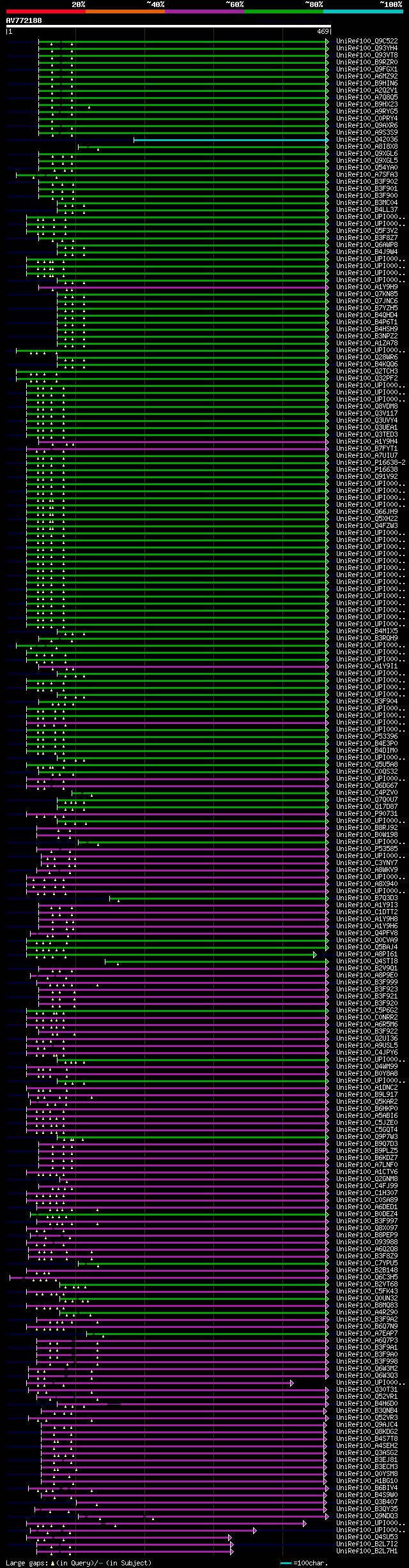Screen dimensions: 409x1568
Task: Click the cyan alignment bar for Q42036
Action: point(231,140)
